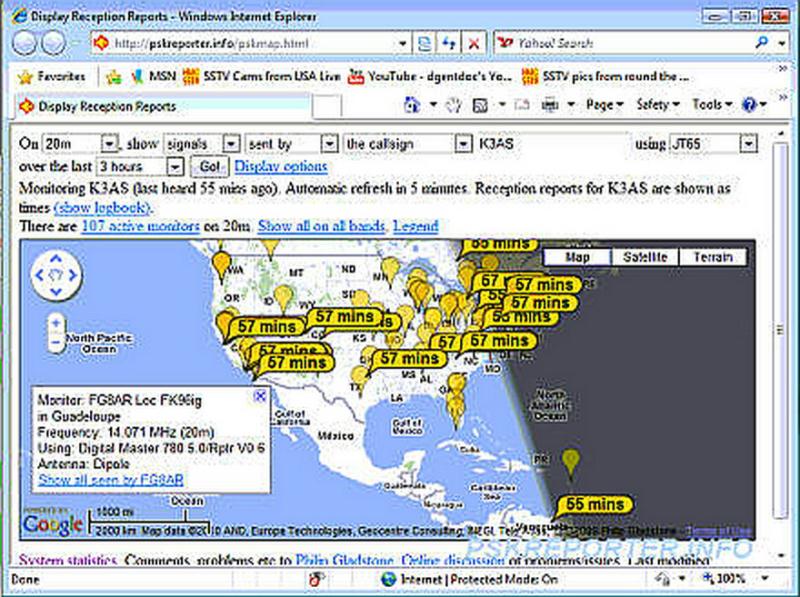
Task: Click the Print toolbar icon
Action: [x=549, y=105]
